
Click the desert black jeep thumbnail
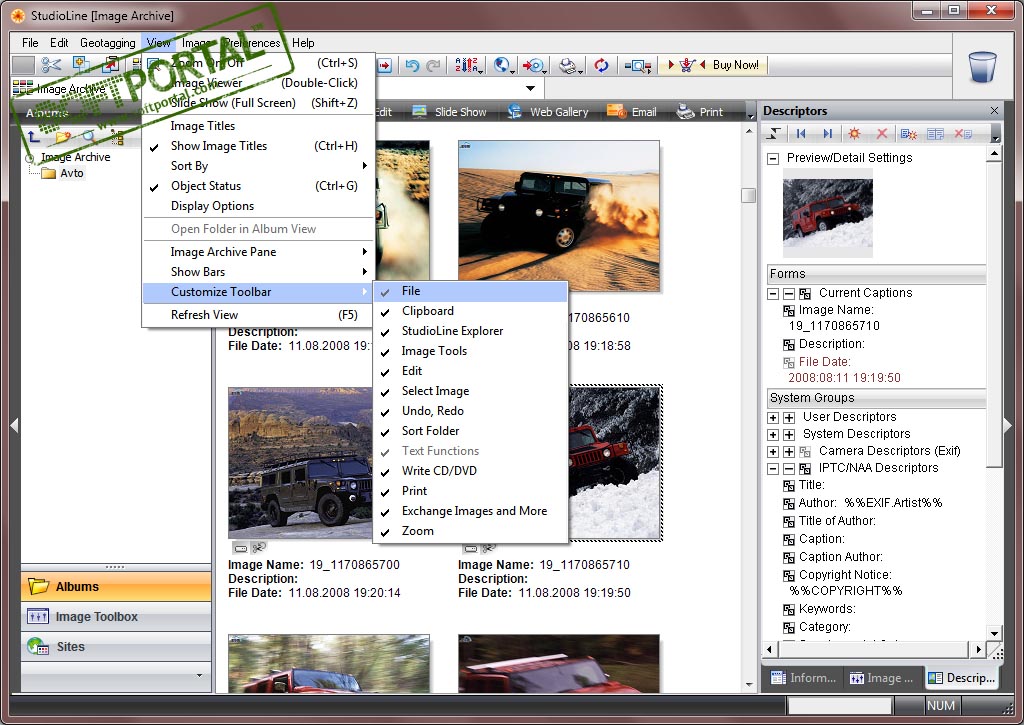coord(559,216)
